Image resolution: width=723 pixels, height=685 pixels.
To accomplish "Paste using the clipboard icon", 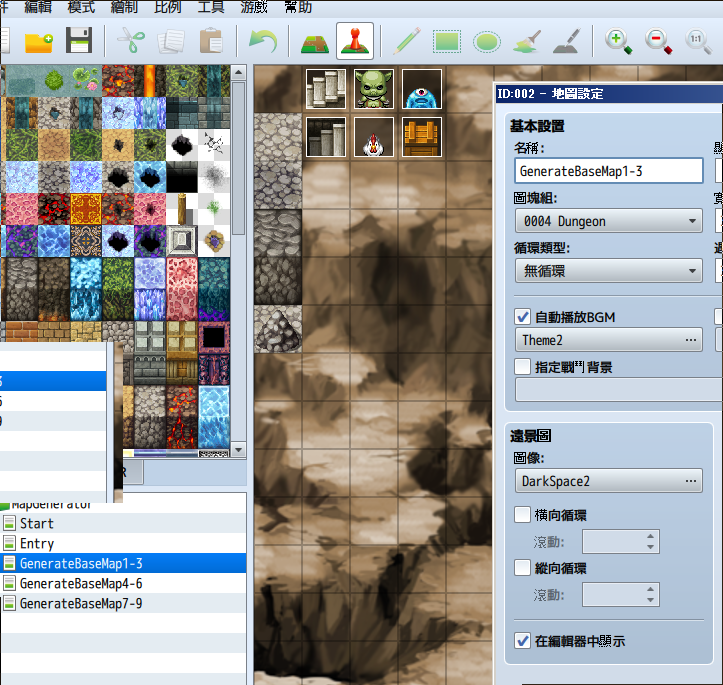I will tap(211, 41).
